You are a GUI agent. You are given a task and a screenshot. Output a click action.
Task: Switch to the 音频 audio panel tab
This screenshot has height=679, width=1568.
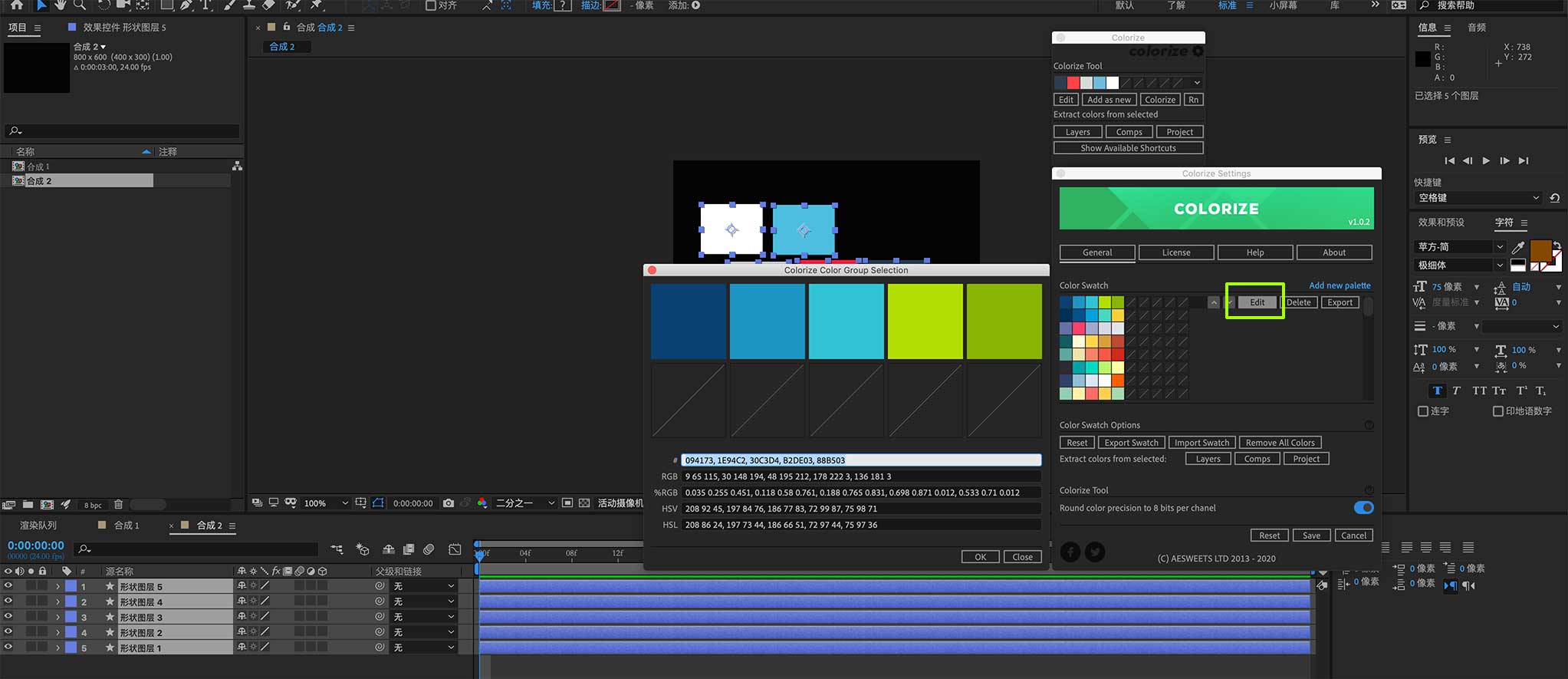[1477, 28]
